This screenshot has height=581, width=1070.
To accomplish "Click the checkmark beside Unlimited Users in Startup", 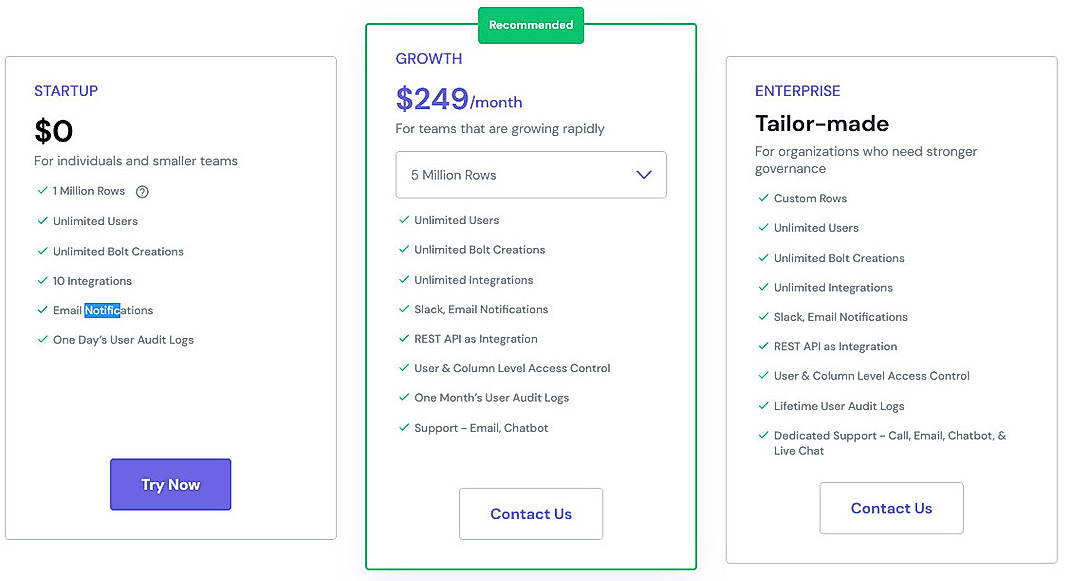I will pyautogui.click(x=43, y=221).
